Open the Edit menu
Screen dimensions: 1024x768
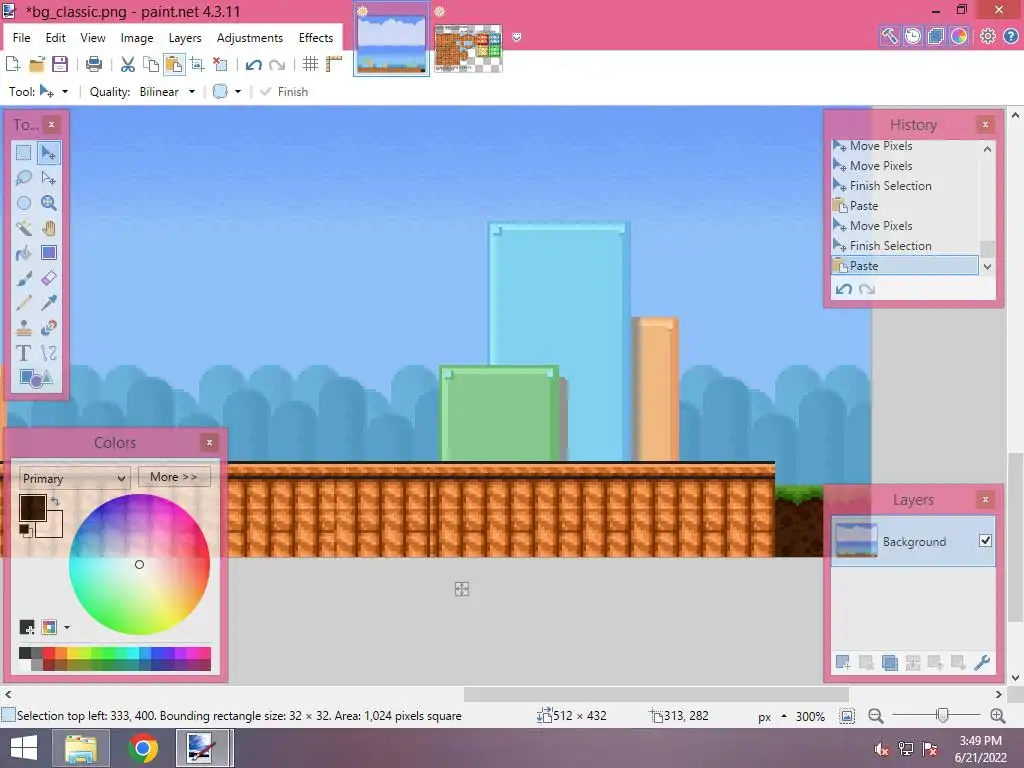[56, 38]
